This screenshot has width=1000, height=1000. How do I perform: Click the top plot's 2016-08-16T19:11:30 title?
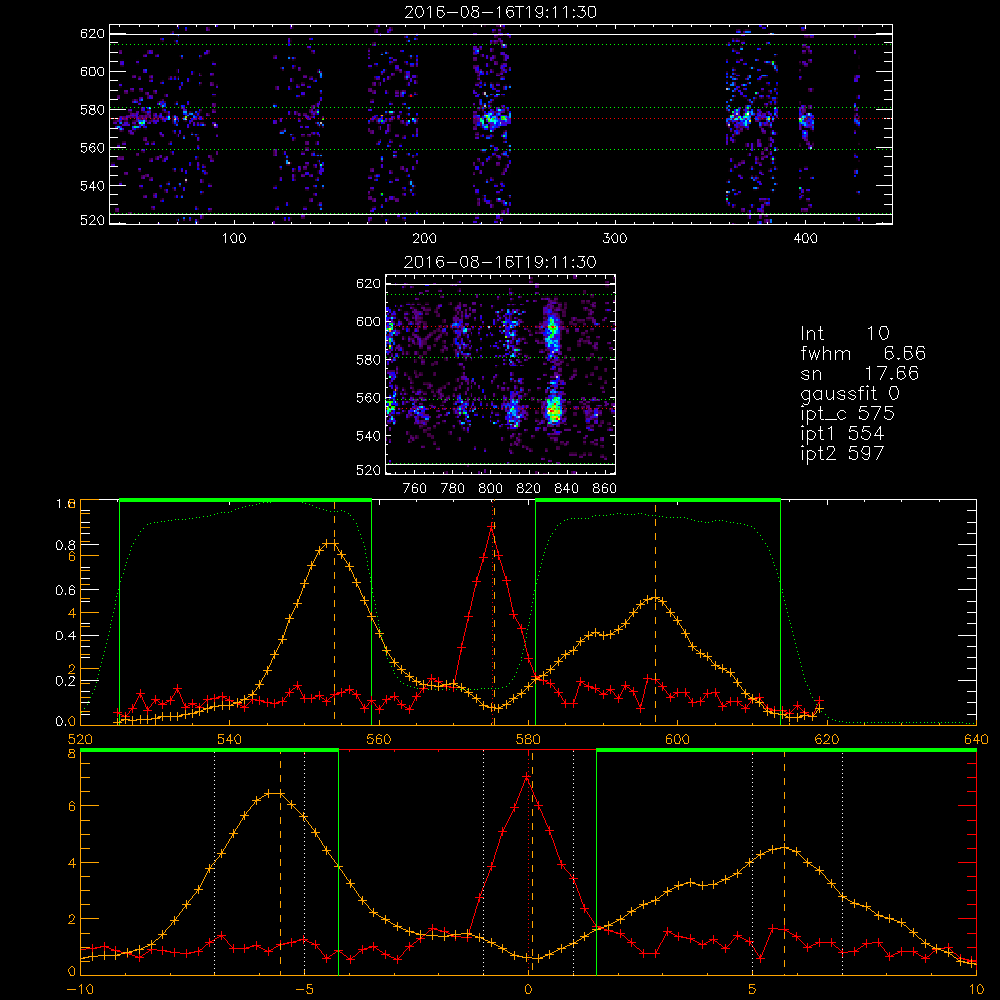[x=501, y=12]
